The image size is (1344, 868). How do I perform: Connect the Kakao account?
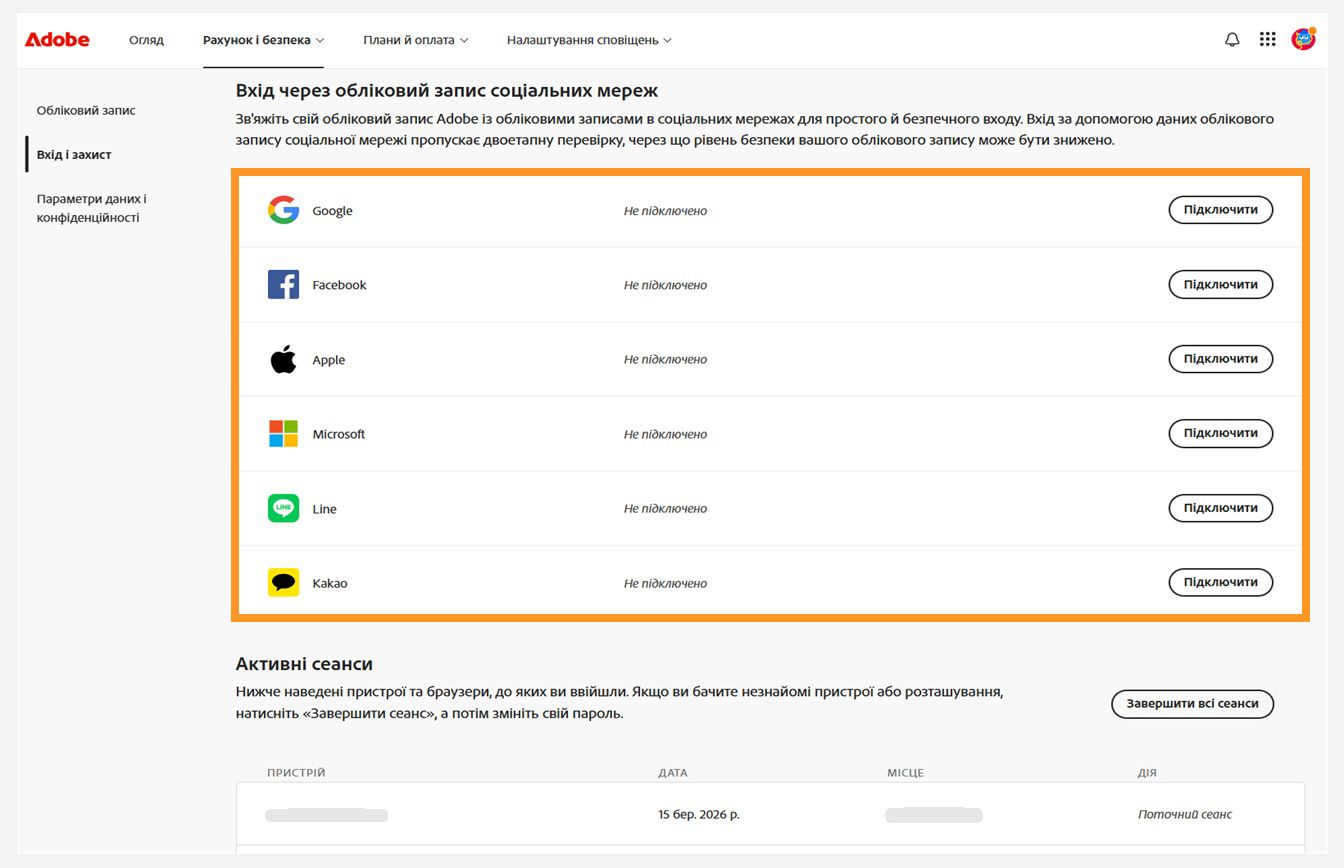1220,582
